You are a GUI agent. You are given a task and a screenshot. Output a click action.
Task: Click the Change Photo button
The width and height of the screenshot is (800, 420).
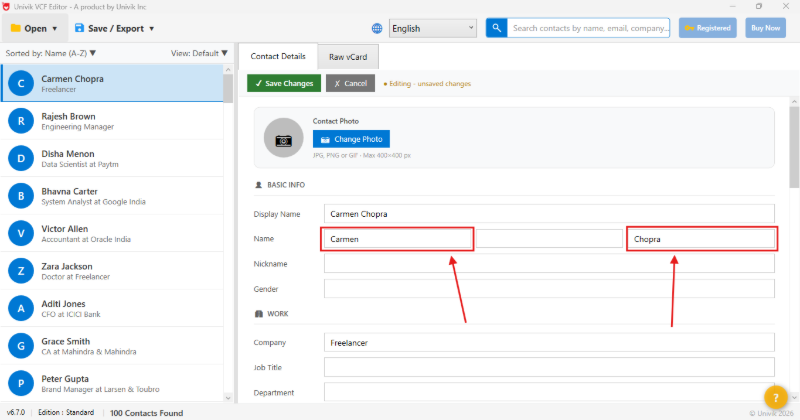(352, 139)
